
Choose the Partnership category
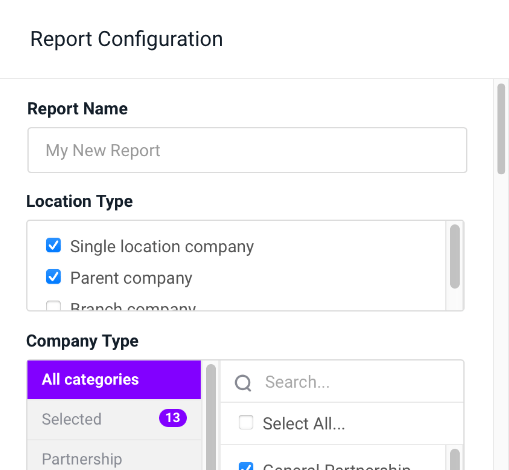click(114, 455)
